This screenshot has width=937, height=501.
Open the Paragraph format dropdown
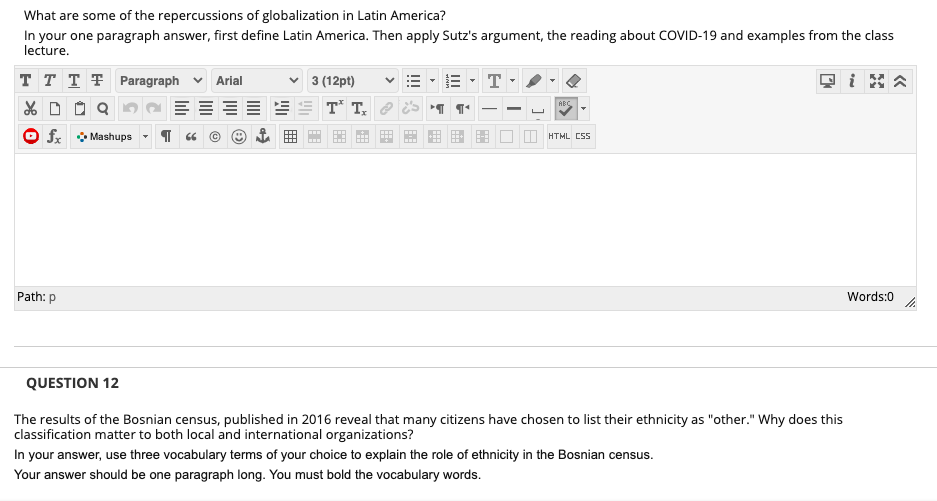[x=161, y=81]
